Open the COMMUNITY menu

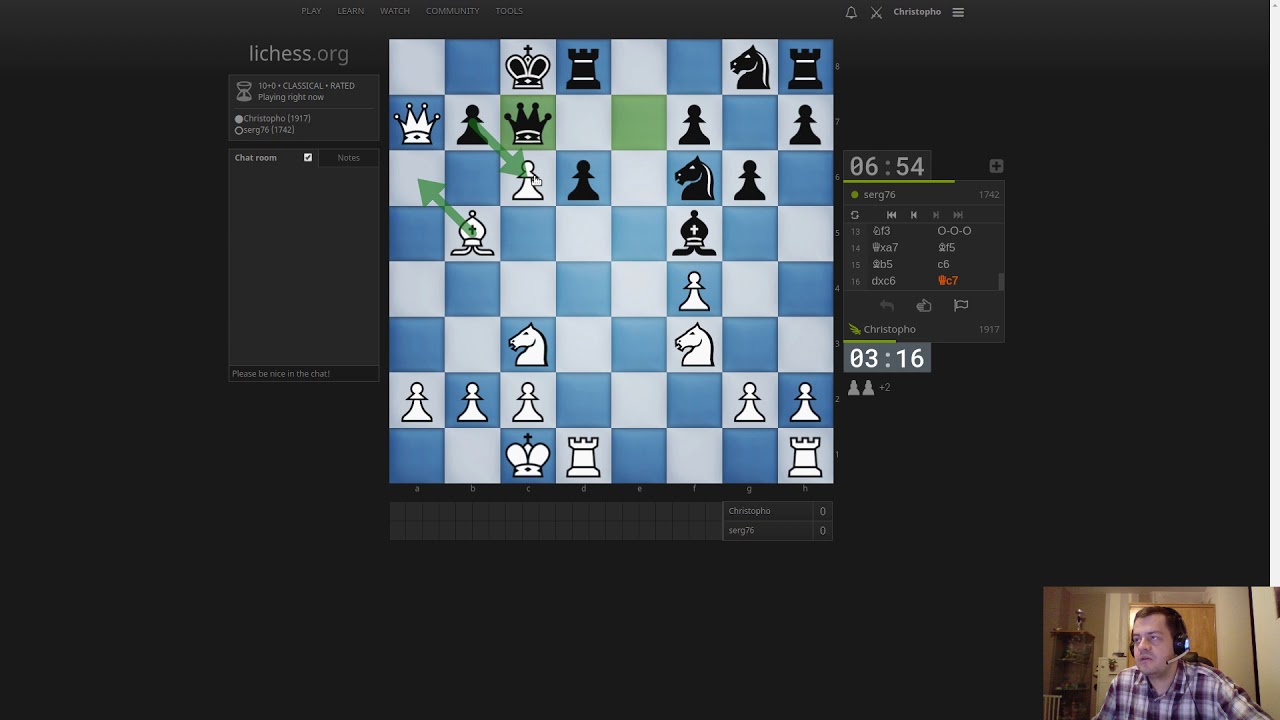pos(453,11)
